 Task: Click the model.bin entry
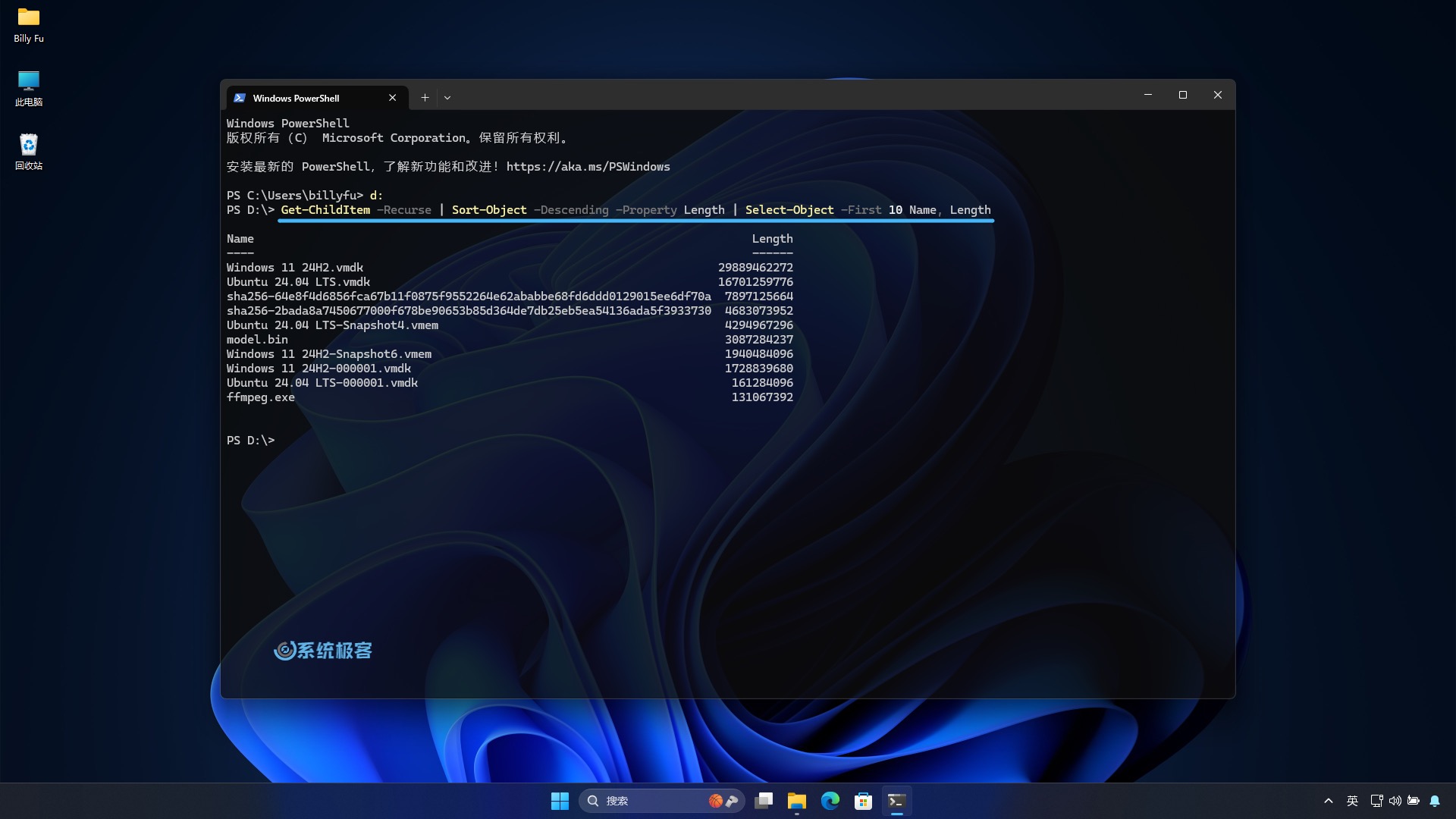(x=257, y=340)
